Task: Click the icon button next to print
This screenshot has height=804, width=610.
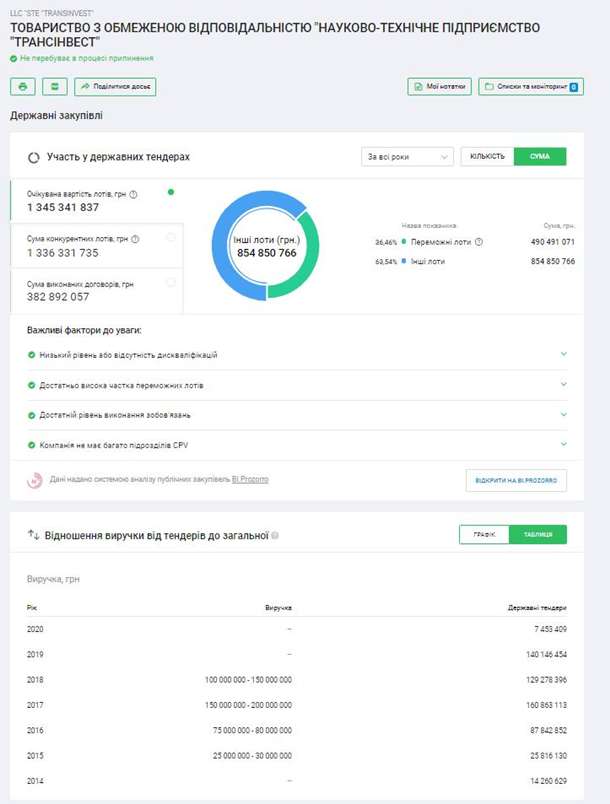Action: 54,87
